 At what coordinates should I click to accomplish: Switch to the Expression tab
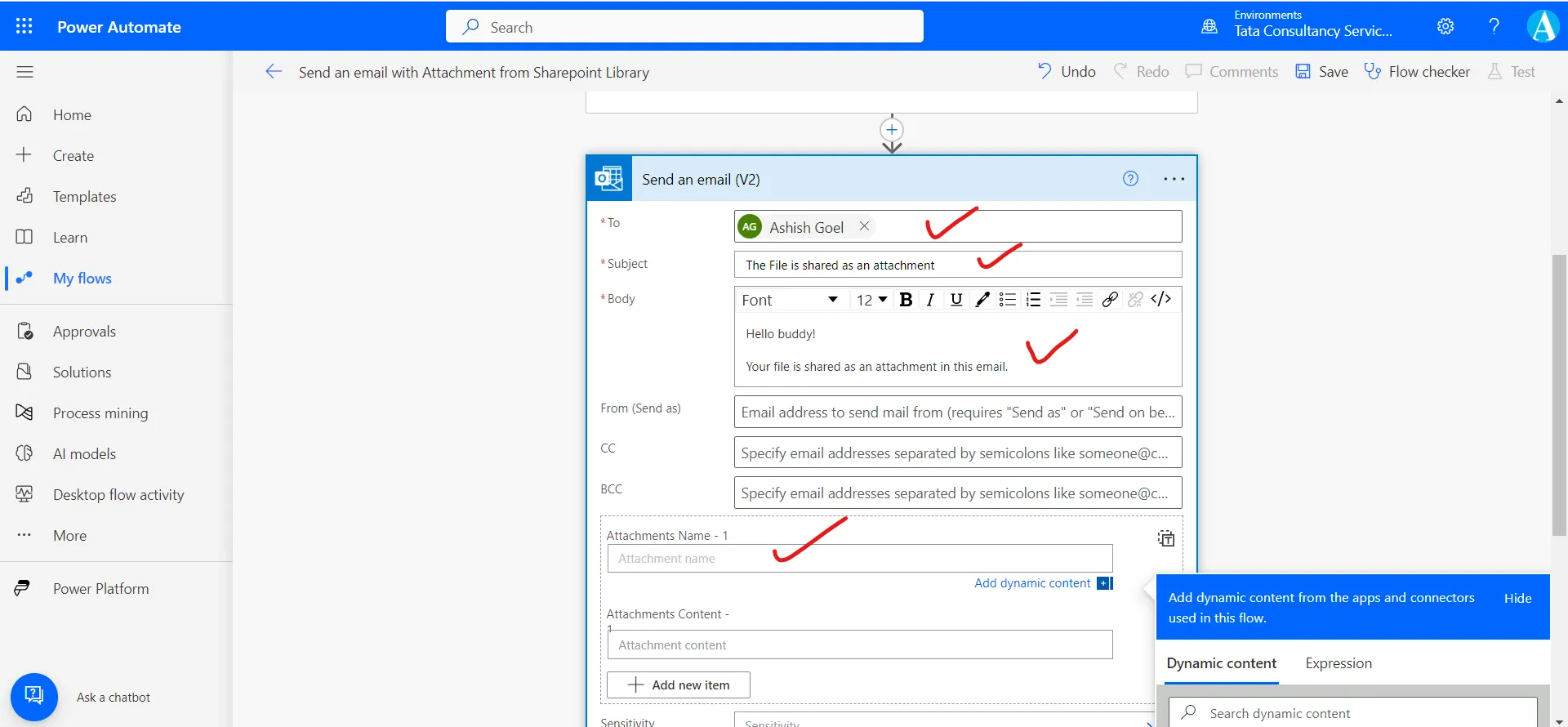click(1339, 663)
